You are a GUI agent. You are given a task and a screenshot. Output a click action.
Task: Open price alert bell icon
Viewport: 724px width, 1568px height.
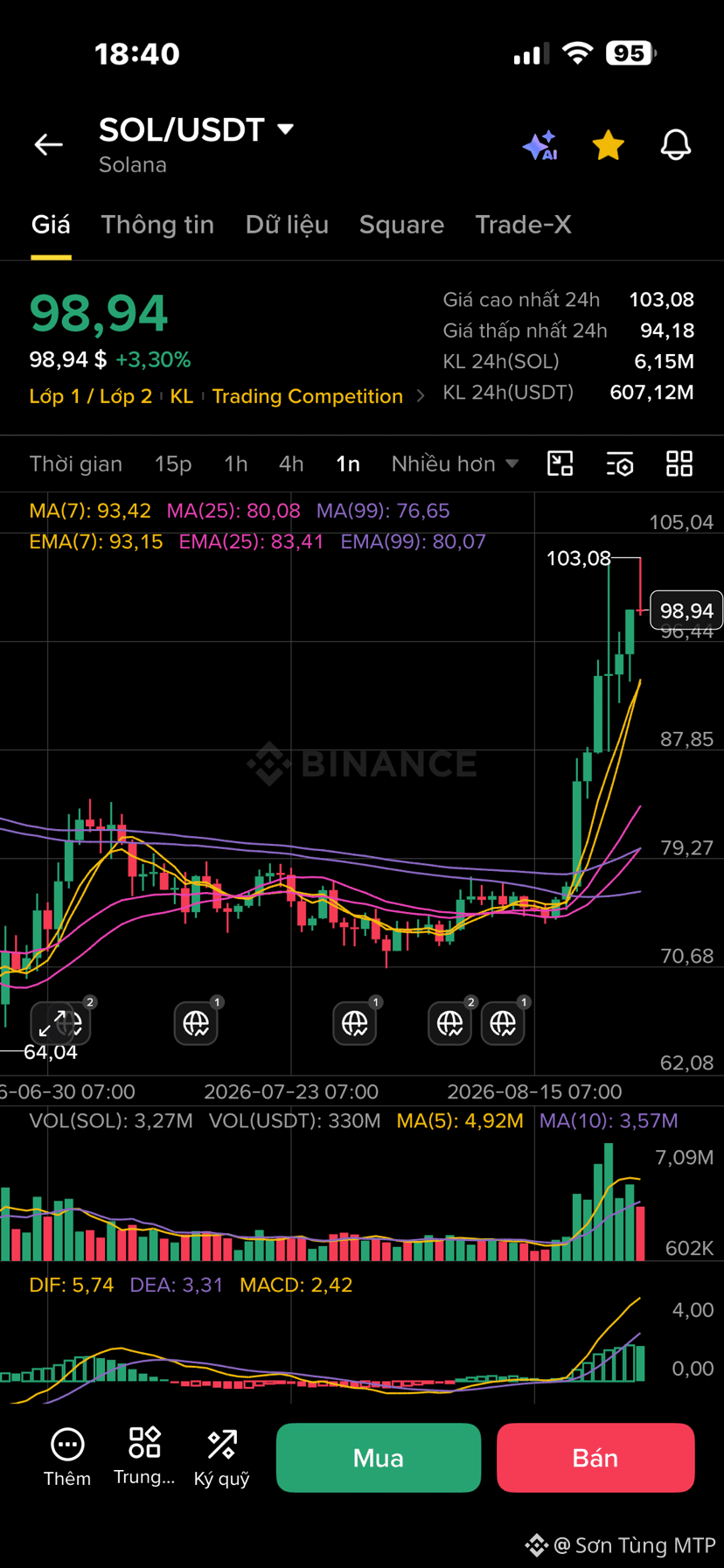pyautogui.click(x=675, y=145)
